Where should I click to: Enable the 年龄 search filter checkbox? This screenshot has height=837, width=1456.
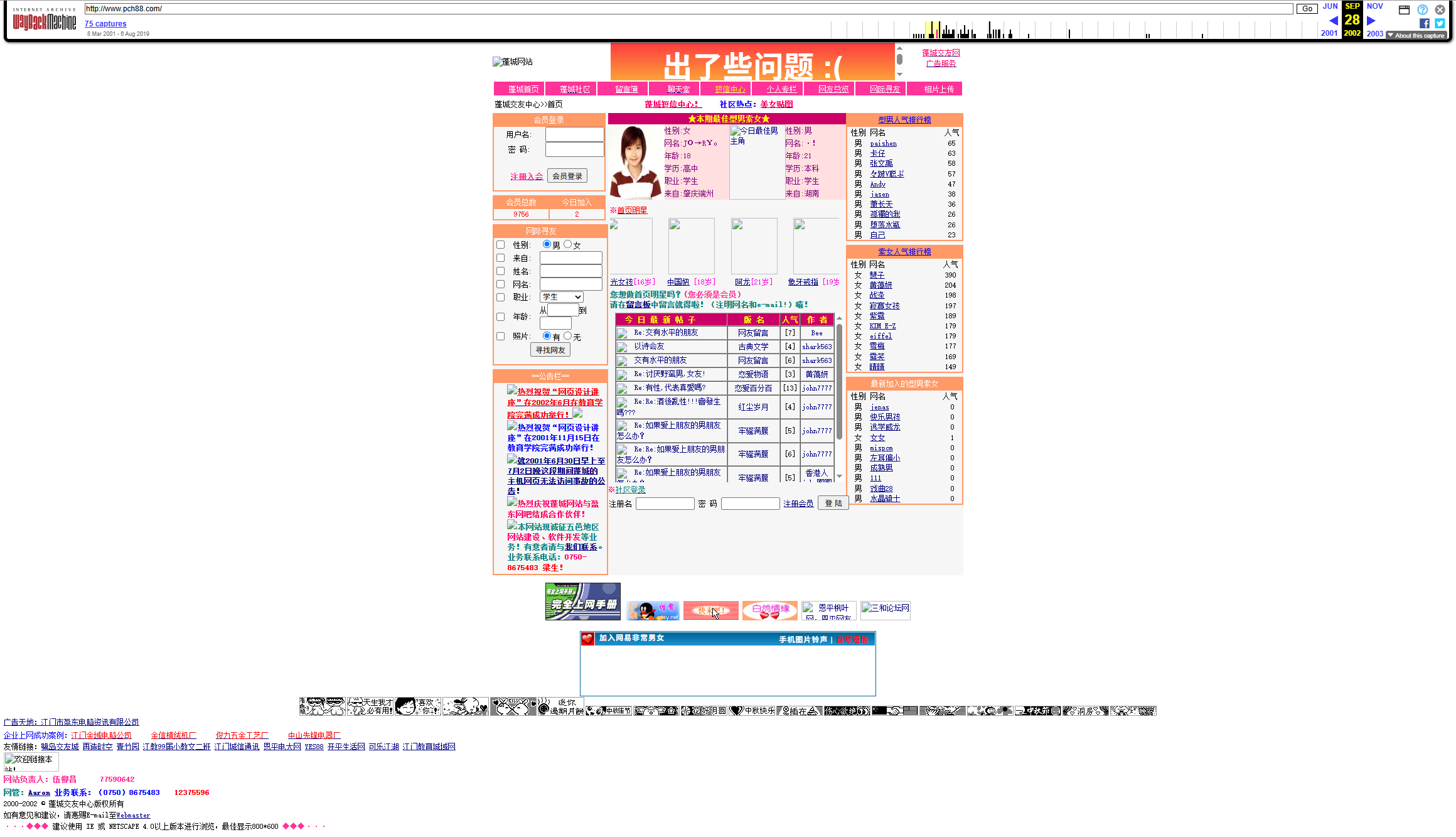click(500, 317)
